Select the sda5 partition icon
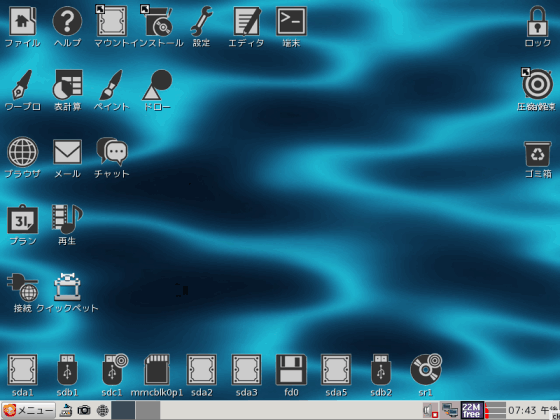 [x=336, y=370]
